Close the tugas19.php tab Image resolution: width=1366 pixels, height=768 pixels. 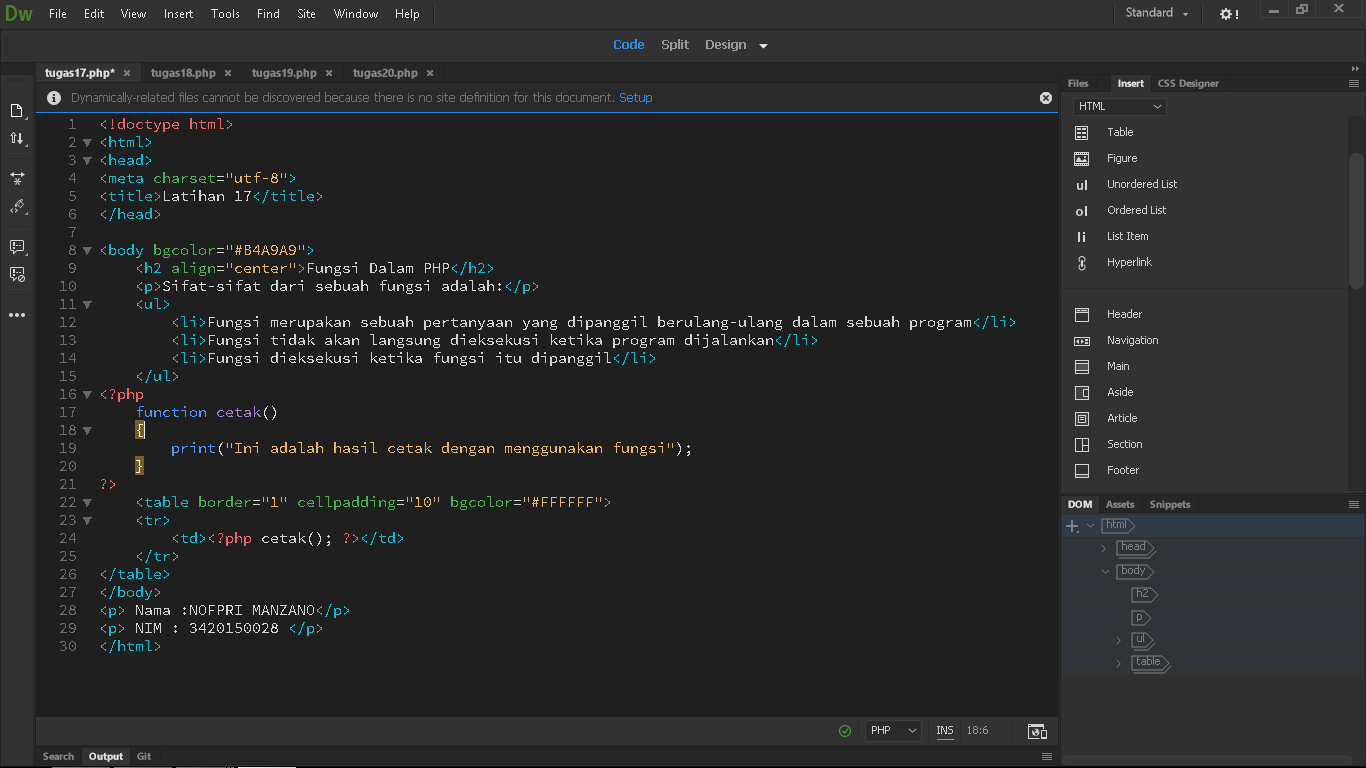tap(329, 73)
